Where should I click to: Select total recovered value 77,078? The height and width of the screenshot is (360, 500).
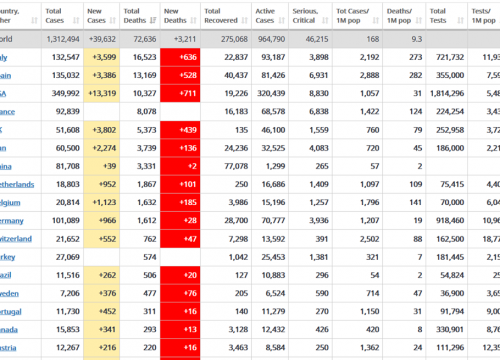(x=236, y=166)
